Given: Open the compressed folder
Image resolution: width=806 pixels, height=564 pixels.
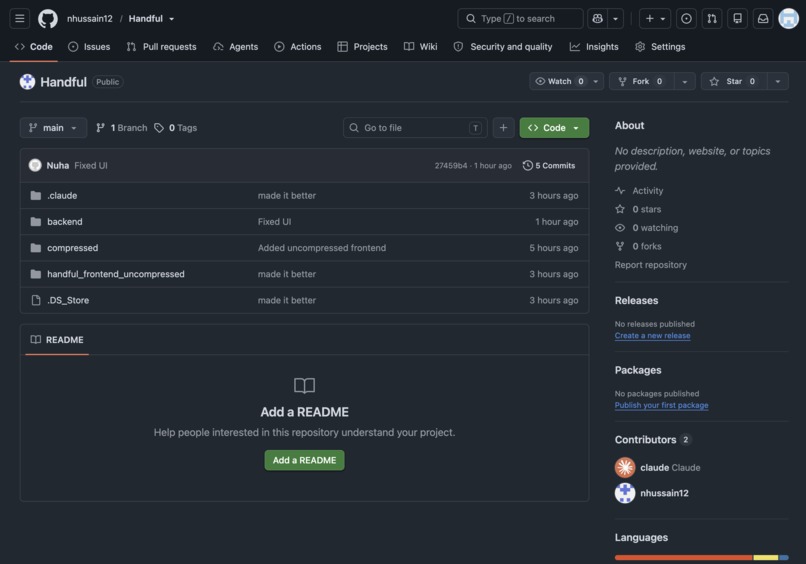Looking at the screenshot, I should tap(72, 248).
